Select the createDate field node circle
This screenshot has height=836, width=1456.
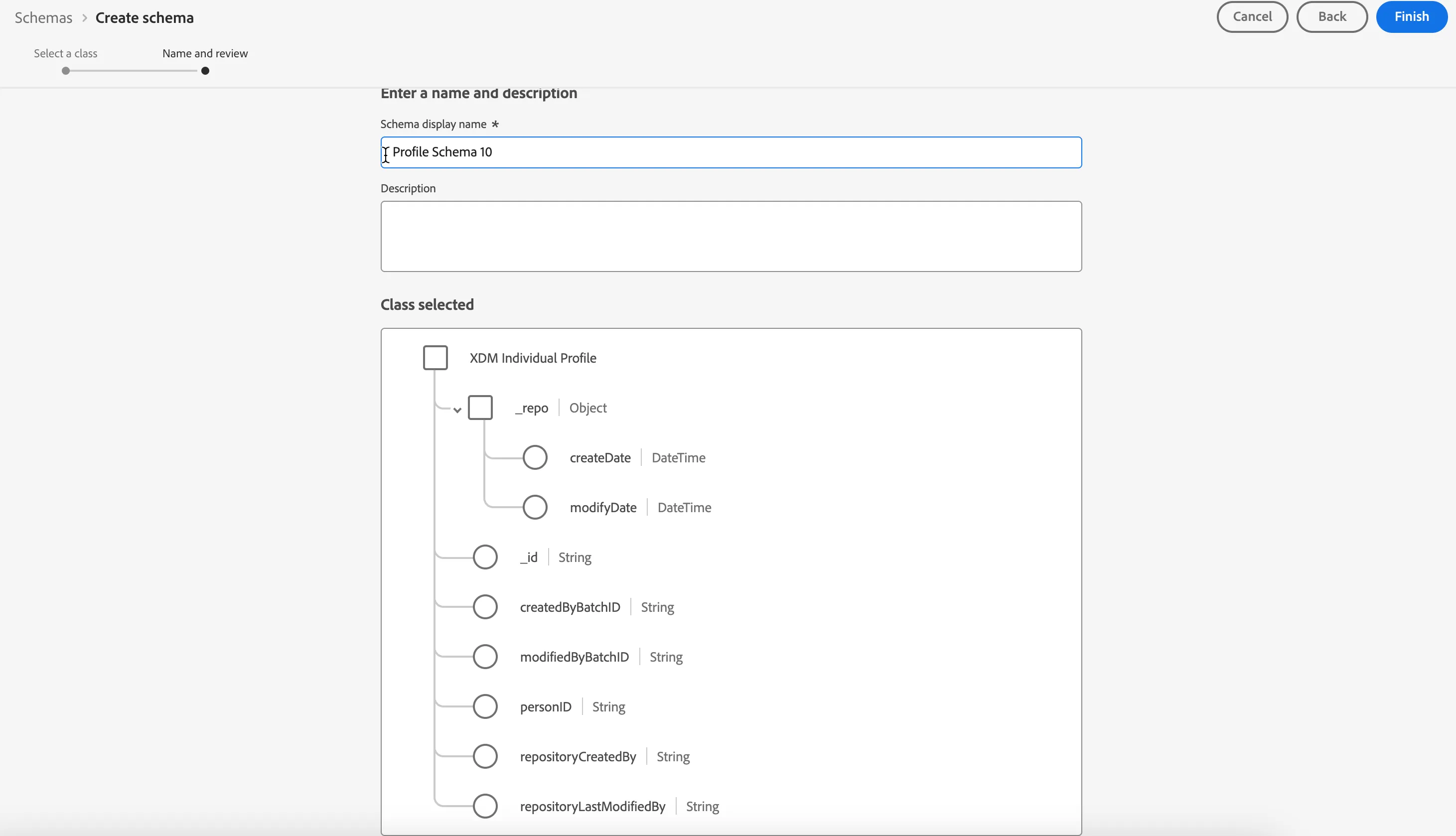click(x=535, y=458)
